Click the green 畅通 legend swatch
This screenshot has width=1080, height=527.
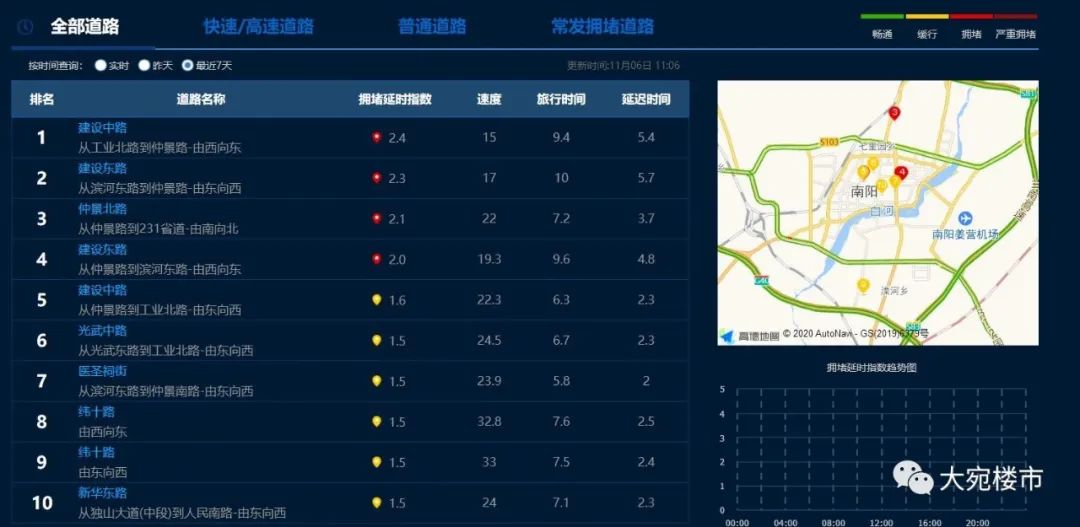(882, 17)
